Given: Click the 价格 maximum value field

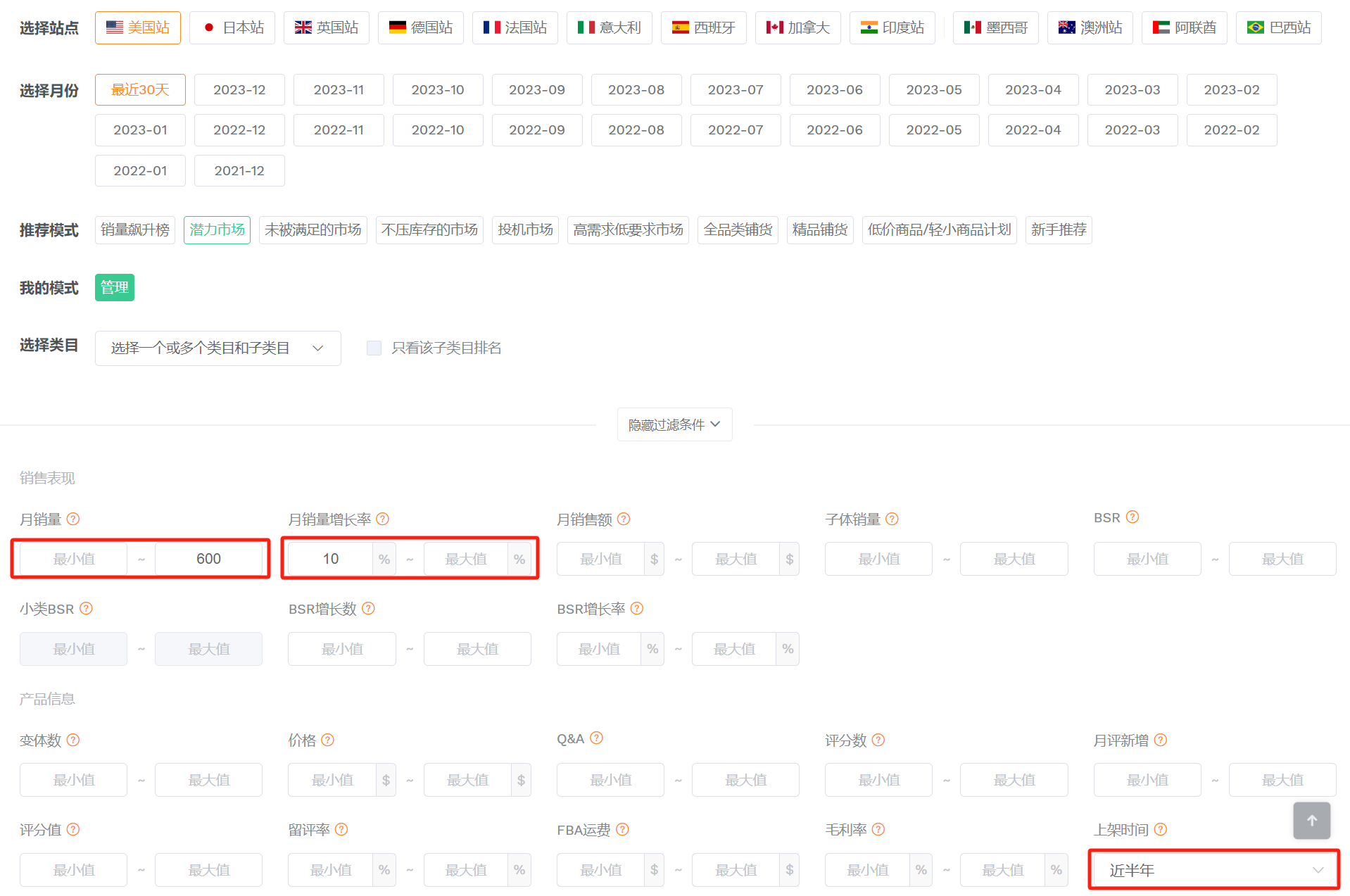Looking at the screenshot, I should [467, 780].
